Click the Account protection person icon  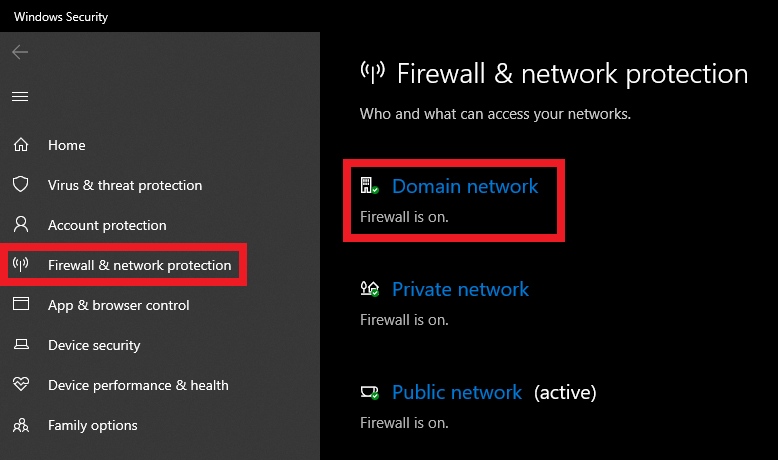(x=20, y=225)
